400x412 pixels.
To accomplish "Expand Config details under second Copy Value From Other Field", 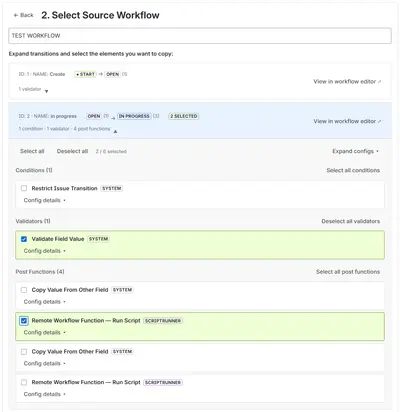I will tap(44, 364).
